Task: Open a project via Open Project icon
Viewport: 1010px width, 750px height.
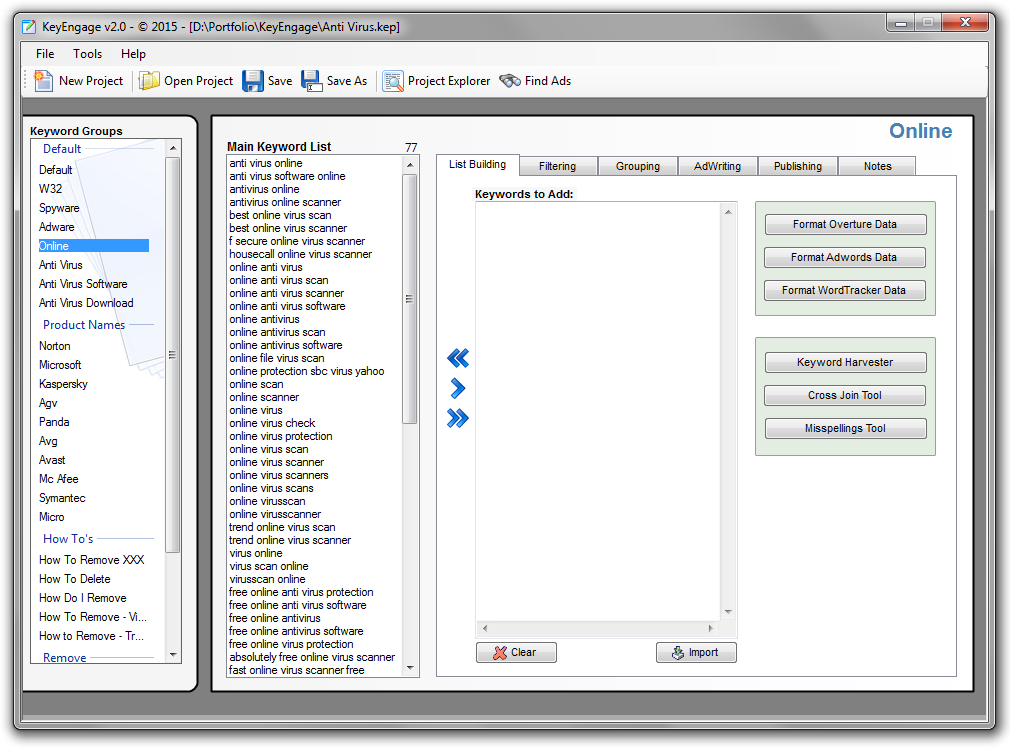Action: coord(149,81)
